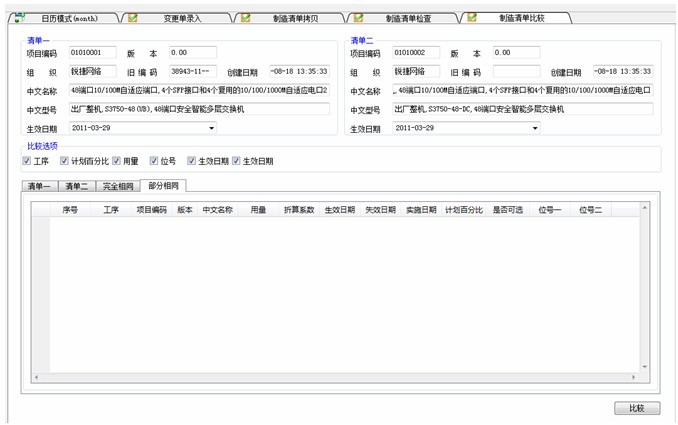678x425 pixels.
Task: Uncheck the 工序 comparison option
Action: (27, 160)
